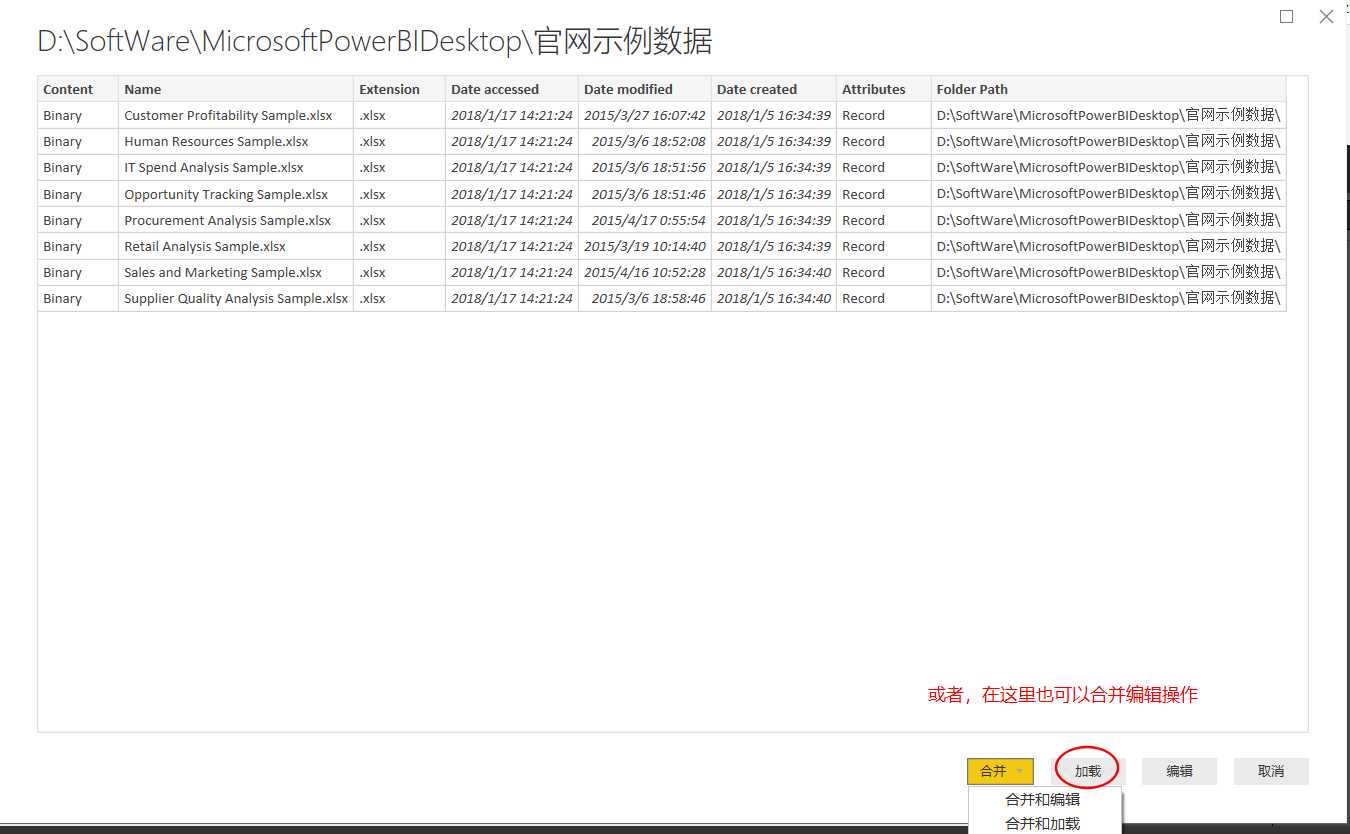Select the Folder Path column header
Image resolution: width=1350 pixels, height=834 pixels.
click(1108, 89)
